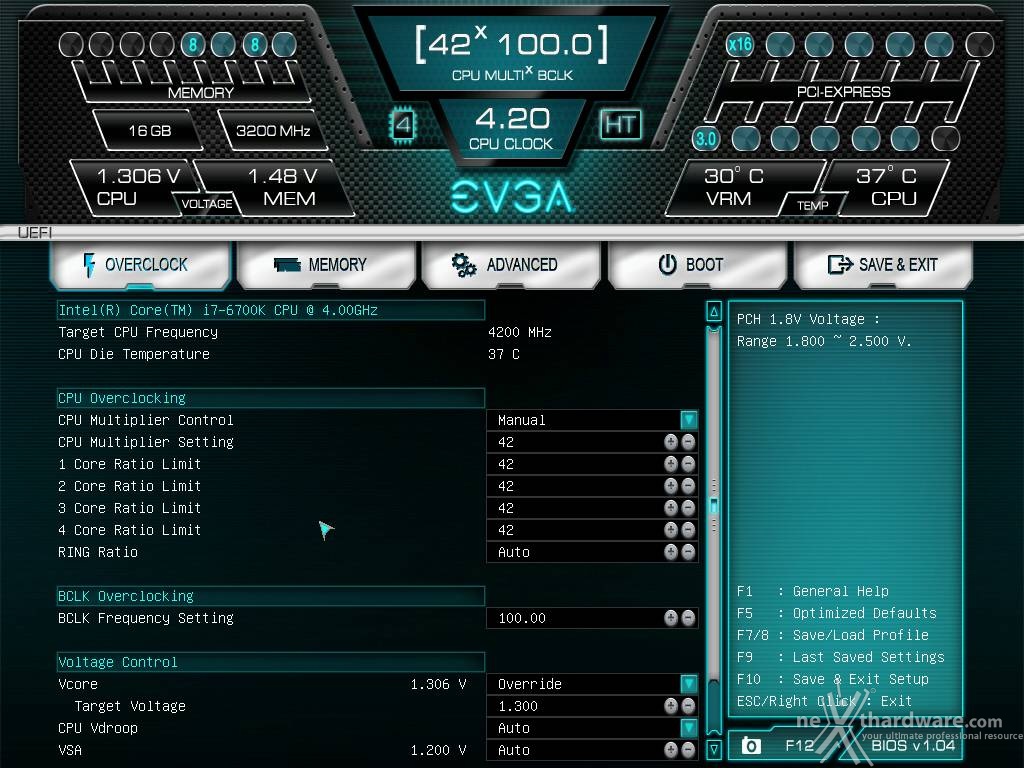
Task: Increase 3 Core Ratio Limit
Action: (671, 507)
